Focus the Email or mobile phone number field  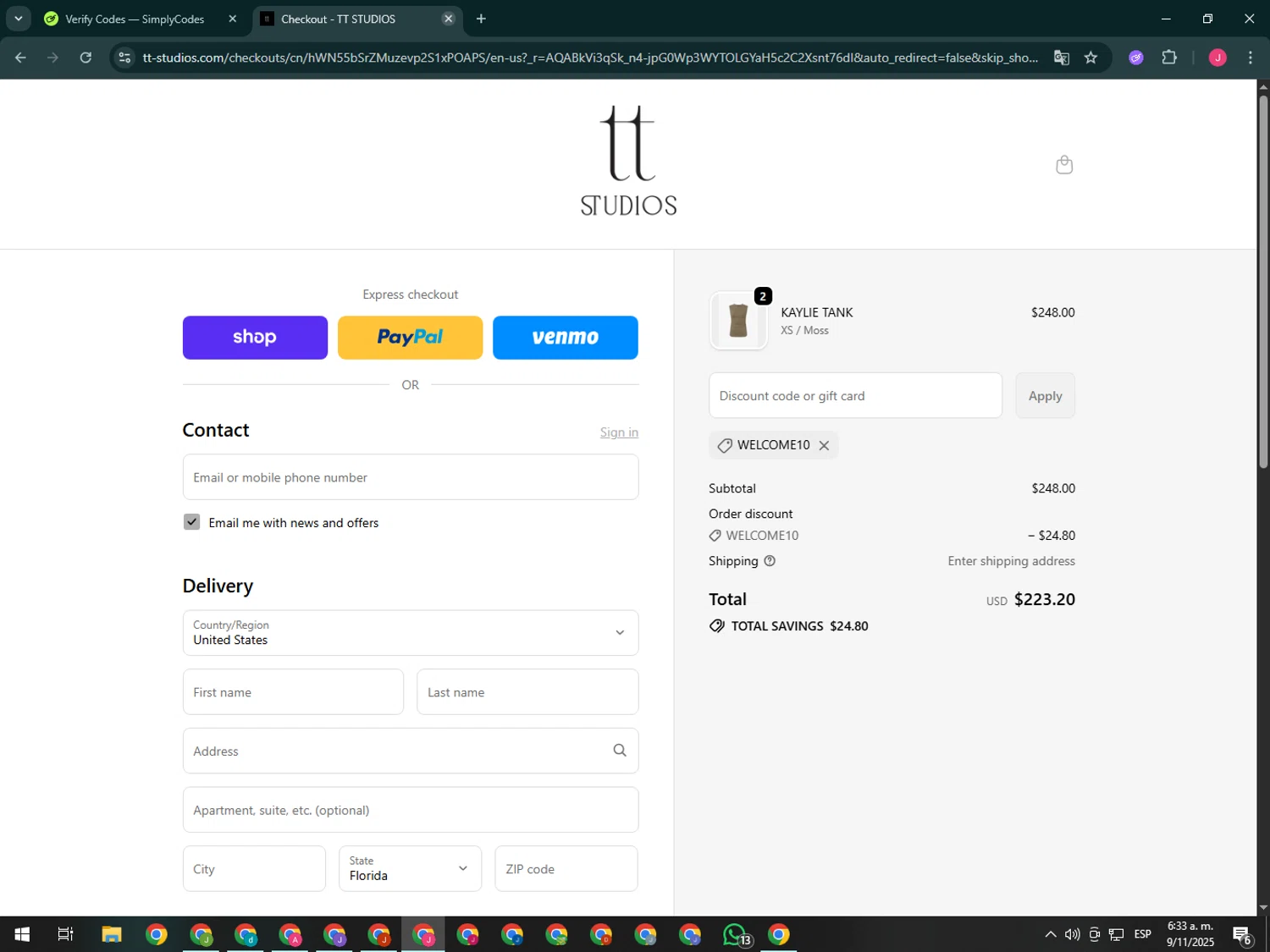pyautogui.click(x=411, y=477)
